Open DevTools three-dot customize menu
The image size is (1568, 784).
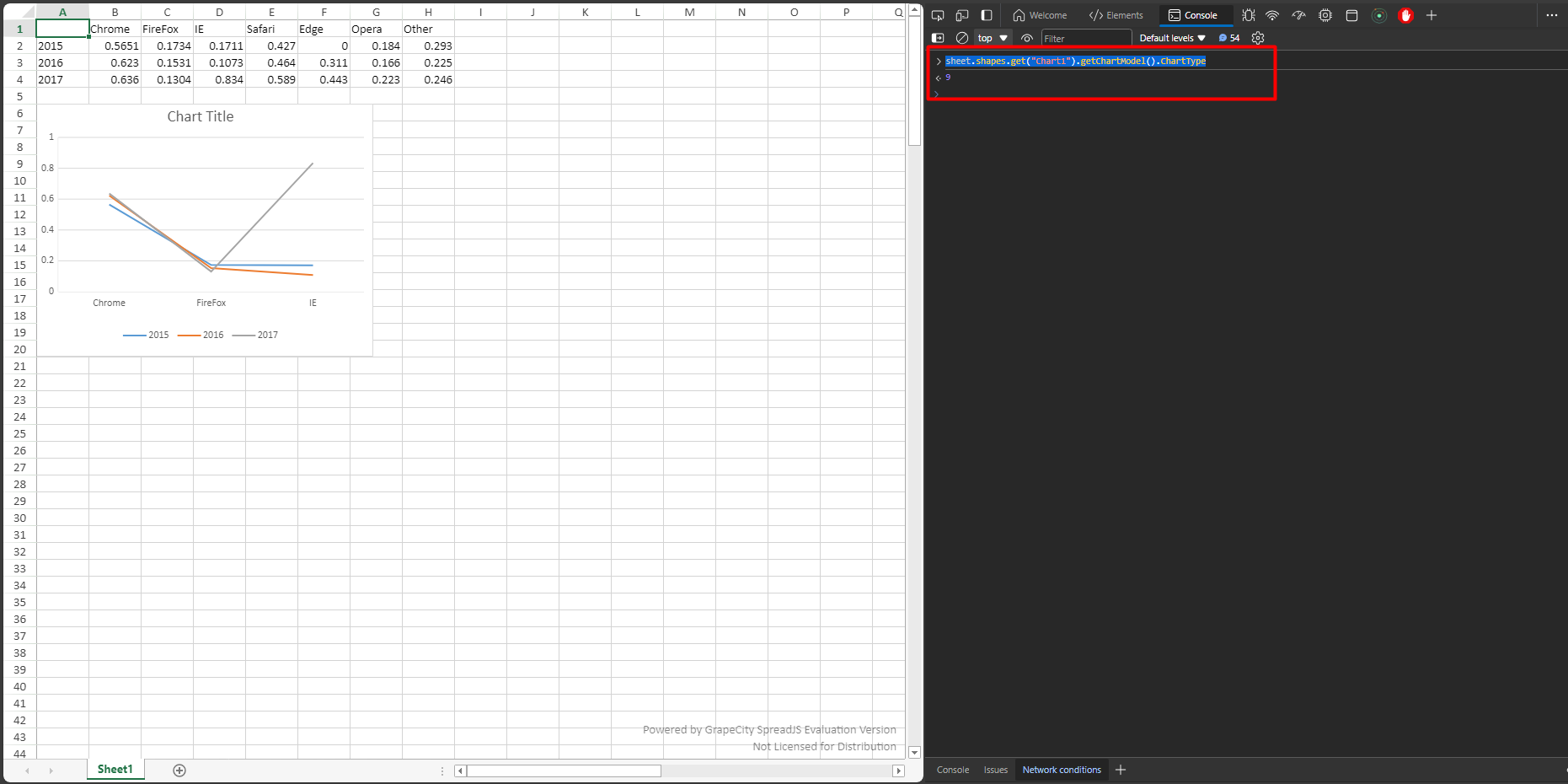click(x=1552, y=15)
